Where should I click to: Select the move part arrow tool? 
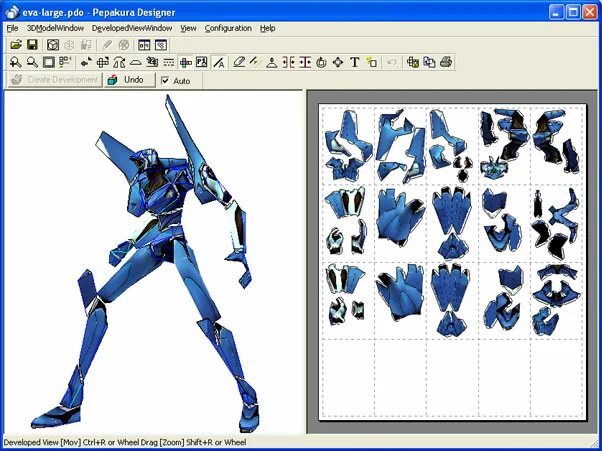[86, 62]
